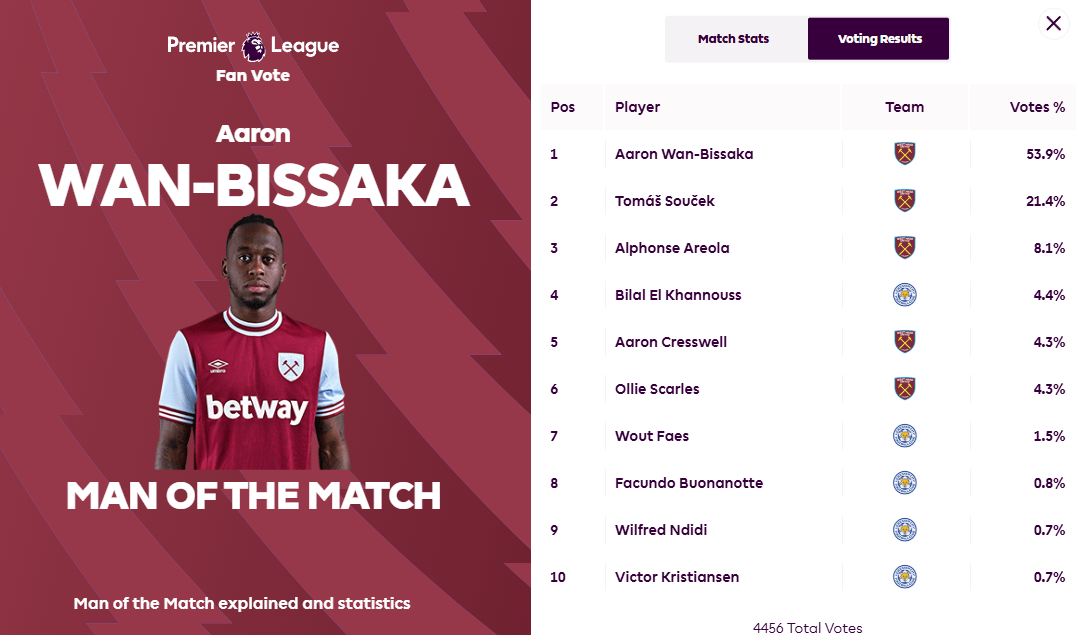Viewport: 1077px width, 635px height.
Task: Click Leicester badge next to Victor Kristiansen
Action: 905,577
